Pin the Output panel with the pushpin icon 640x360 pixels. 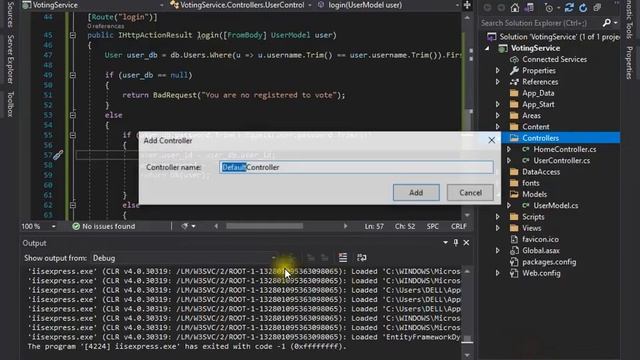tap(456, 243)
